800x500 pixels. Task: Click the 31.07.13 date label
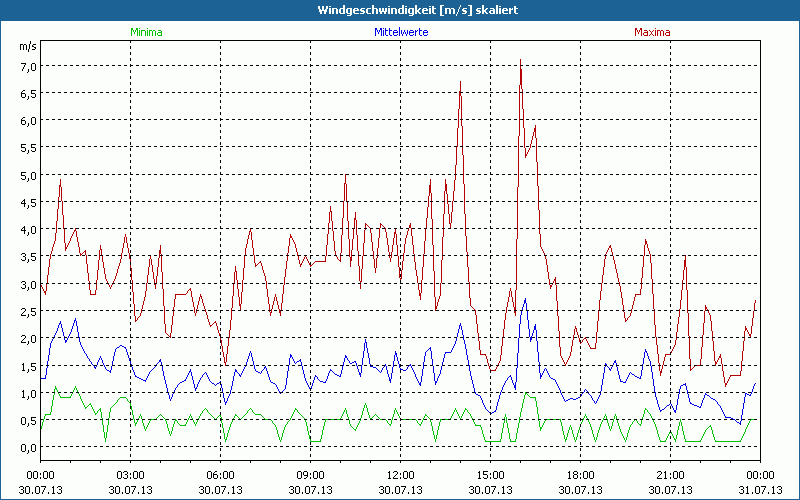pos(760,490)
